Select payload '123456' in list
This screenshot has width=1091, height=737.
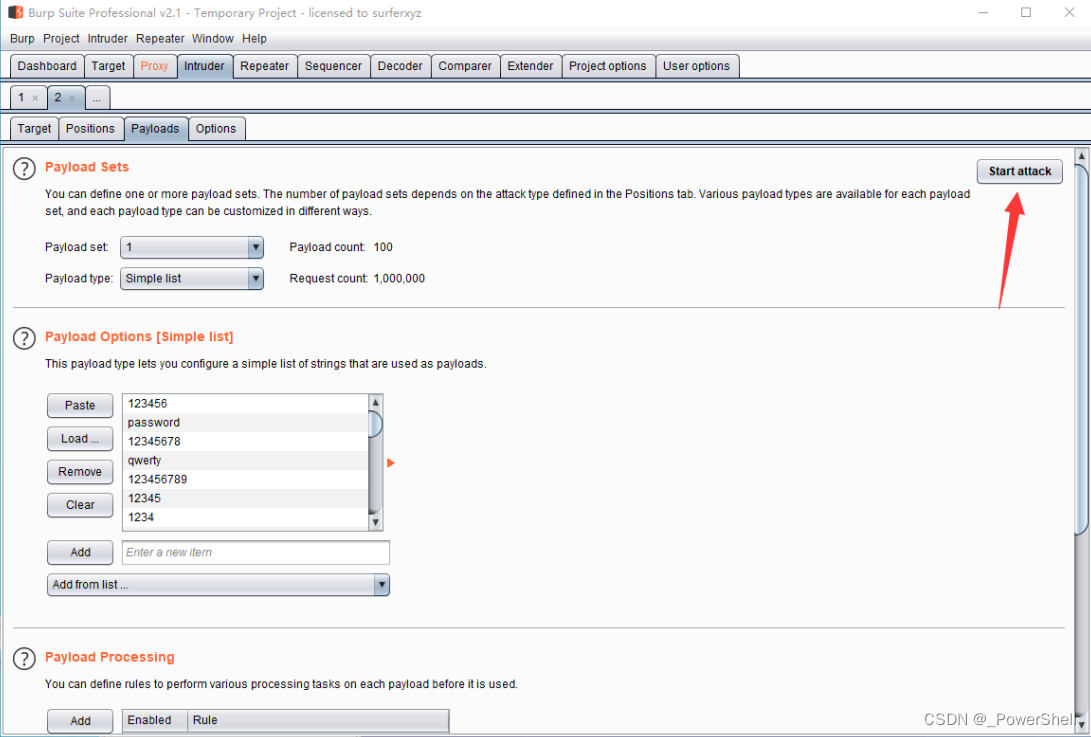[245, 404]
